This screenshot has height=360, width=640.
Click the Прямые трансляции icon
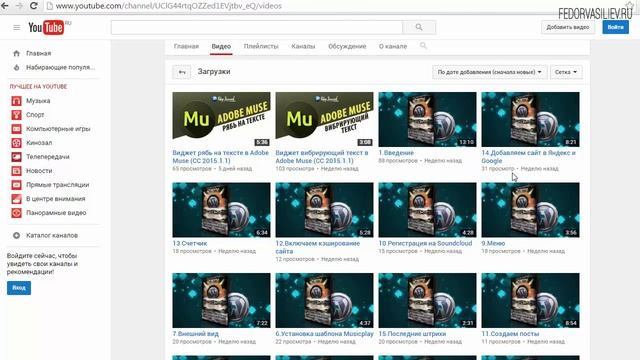pos(16,185)
